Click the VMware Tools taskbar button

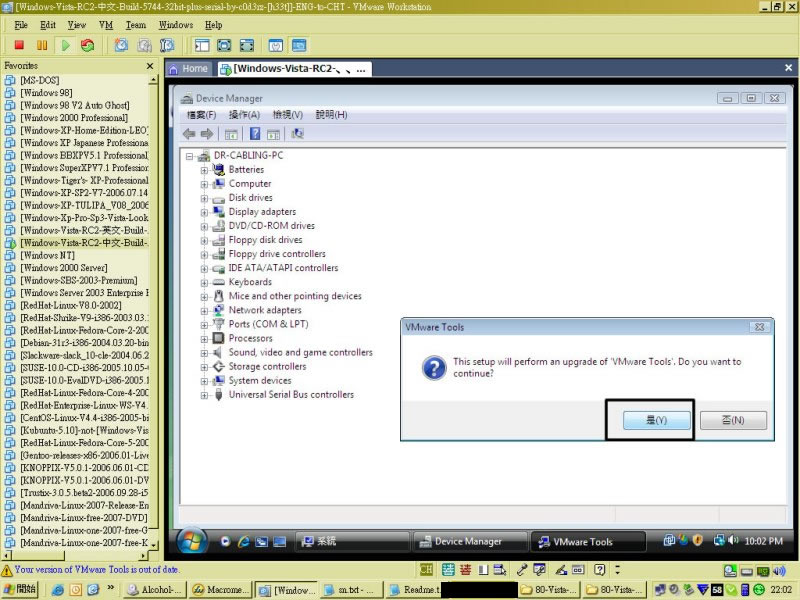[x=589, y=541]
